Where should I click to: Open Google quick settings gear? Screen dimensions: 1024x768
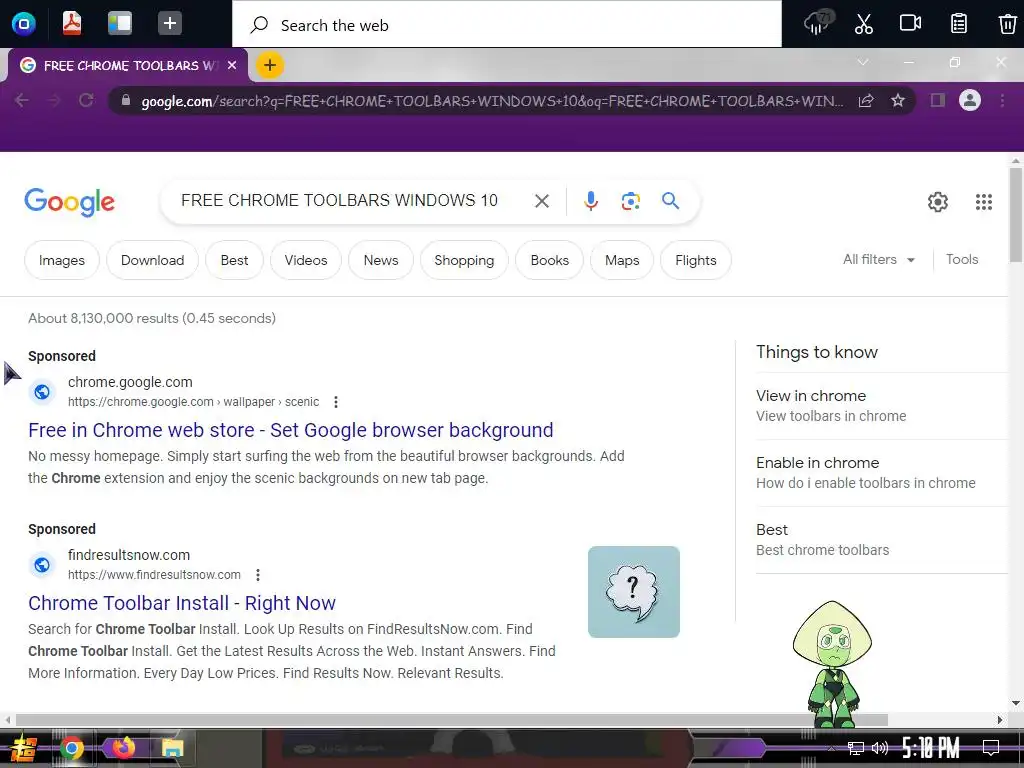pos(938,202)
